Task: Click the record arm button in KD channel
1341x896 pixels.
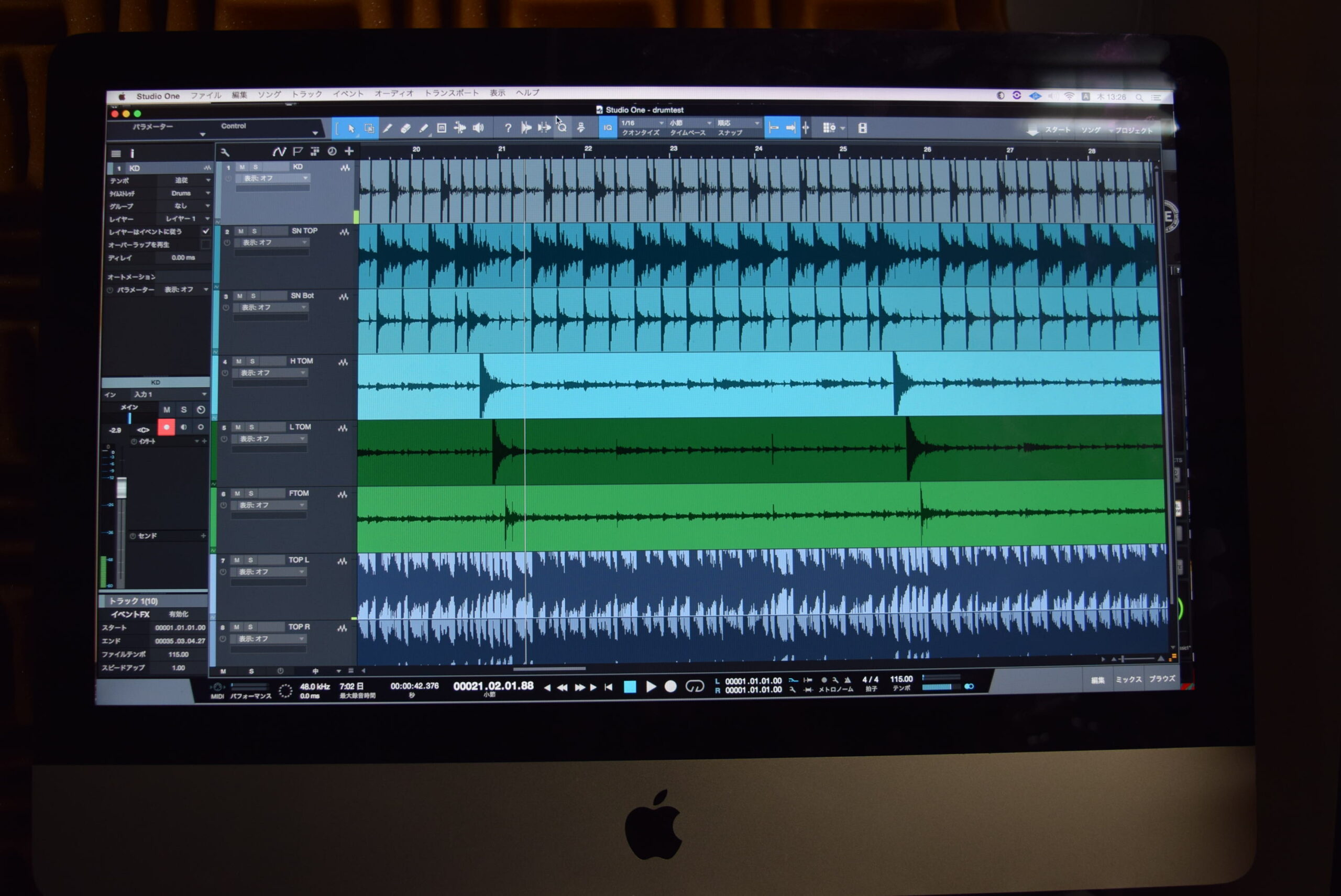Action: click(167, 427)
